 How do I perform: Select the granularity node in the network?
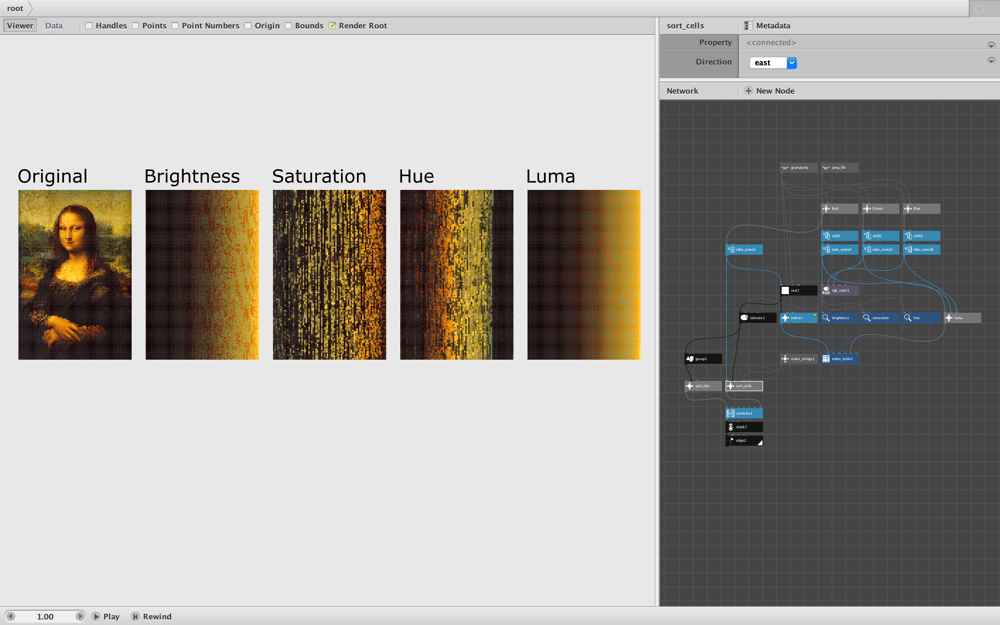[798, 168]
